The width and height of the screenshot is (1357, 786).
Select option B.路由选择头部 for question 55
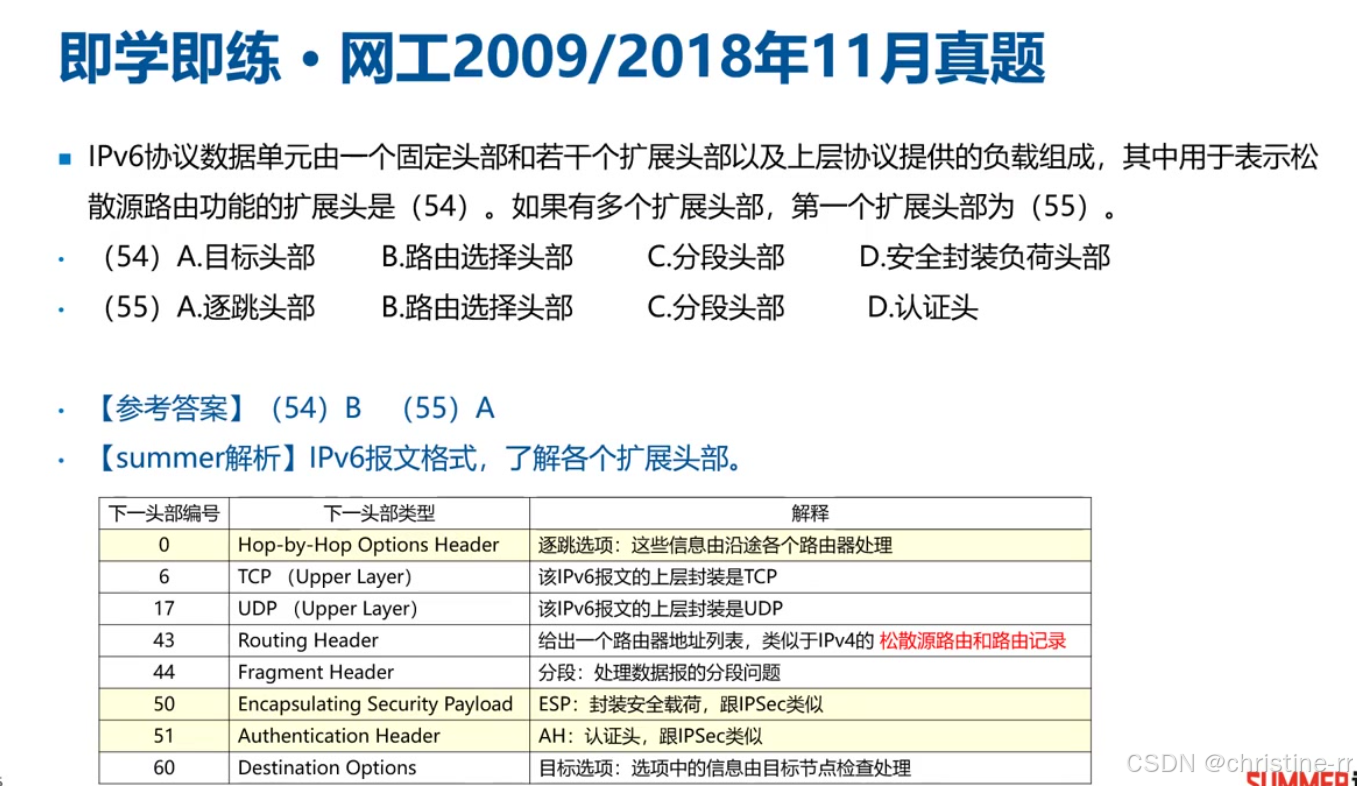point(477,307)
